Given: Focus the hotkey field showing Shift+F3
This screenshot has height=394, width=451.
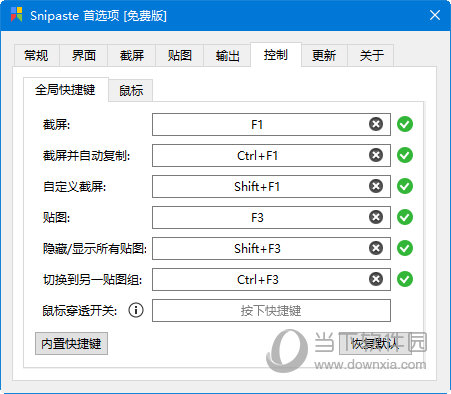Looking at the screenshot, I should pyautogui.click(x=271, y=248).
